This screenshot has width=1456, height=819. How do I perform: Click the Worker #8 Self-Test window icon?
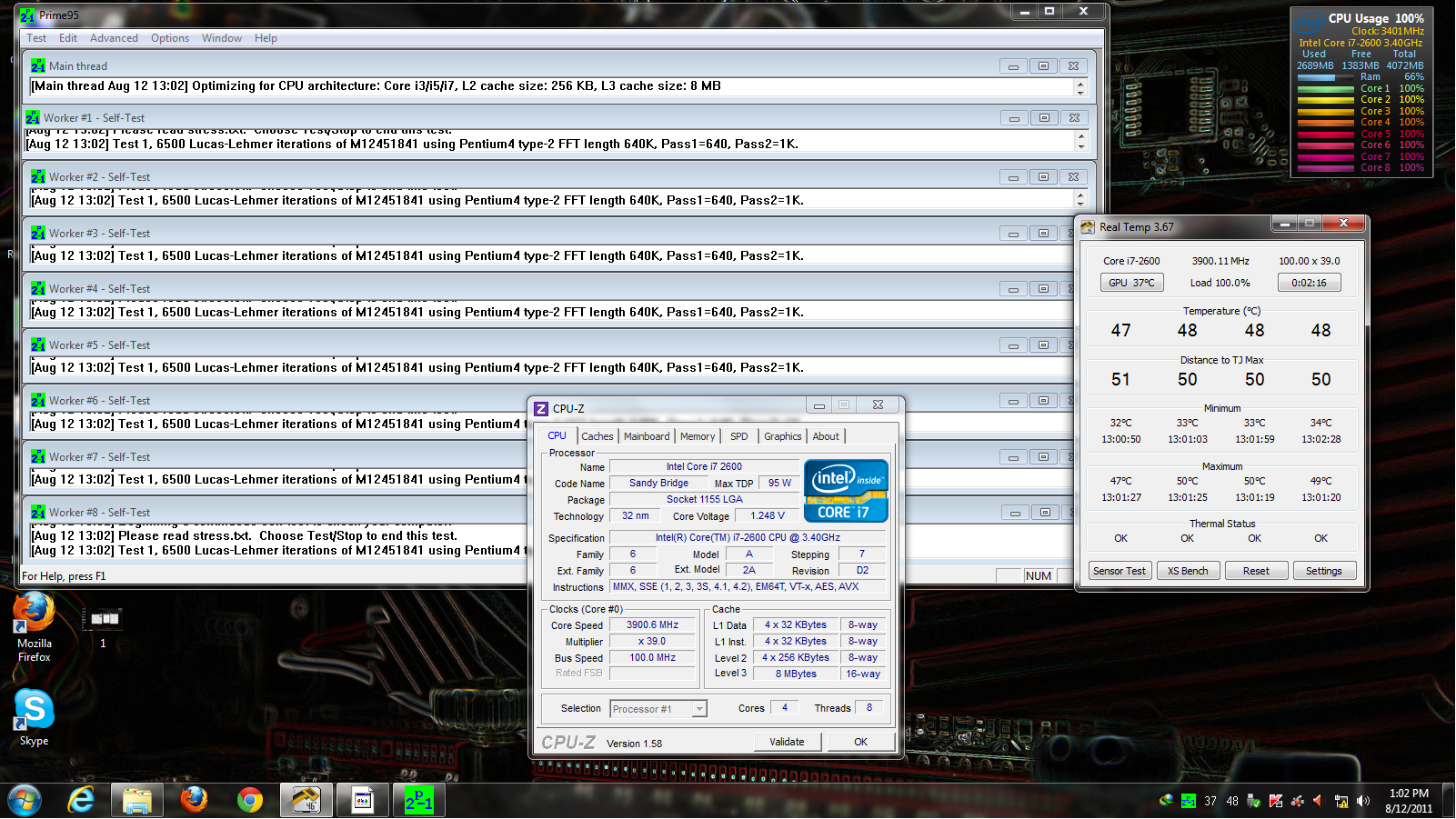[x=37, y=513]
